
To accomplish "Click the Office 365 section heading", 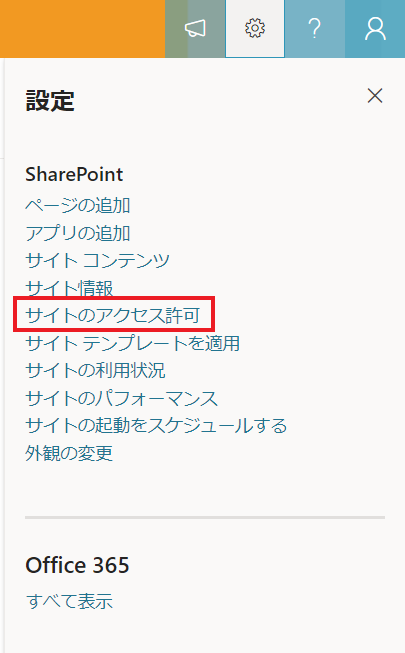I will click(78, 565).
